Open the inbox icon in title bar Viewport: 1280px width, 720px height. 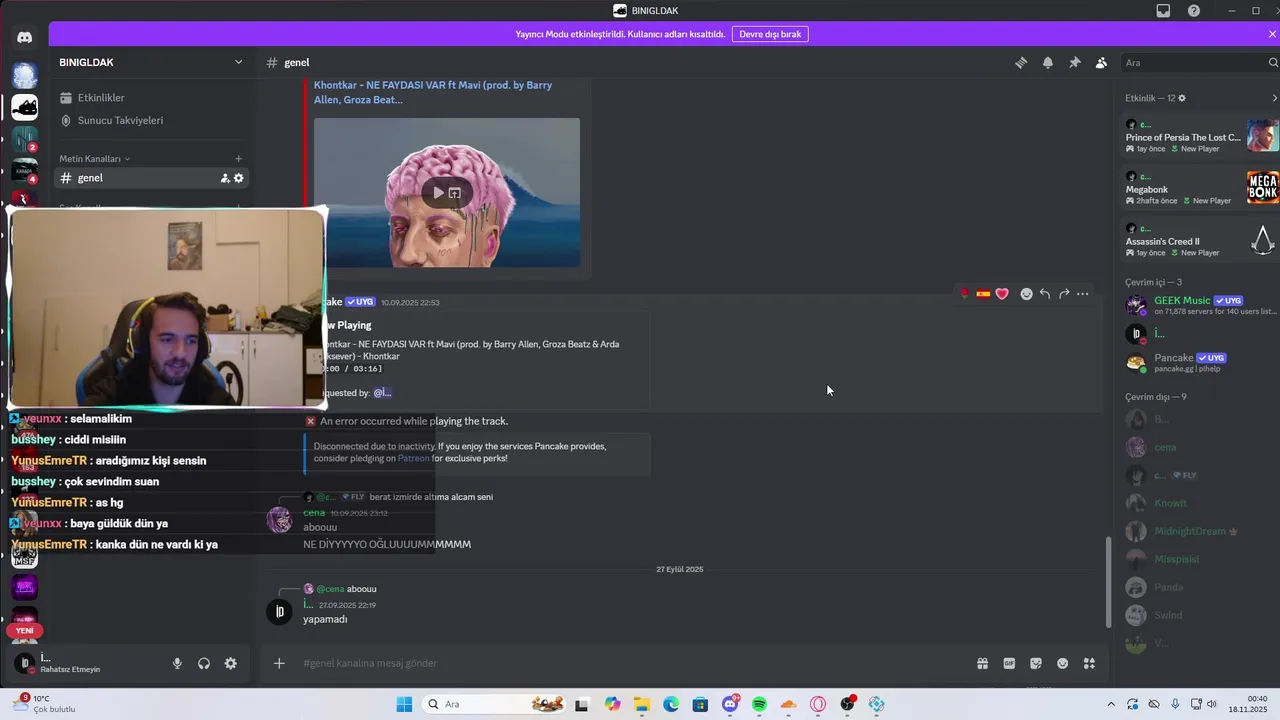pyautogui.click(x=1163, y=11)
